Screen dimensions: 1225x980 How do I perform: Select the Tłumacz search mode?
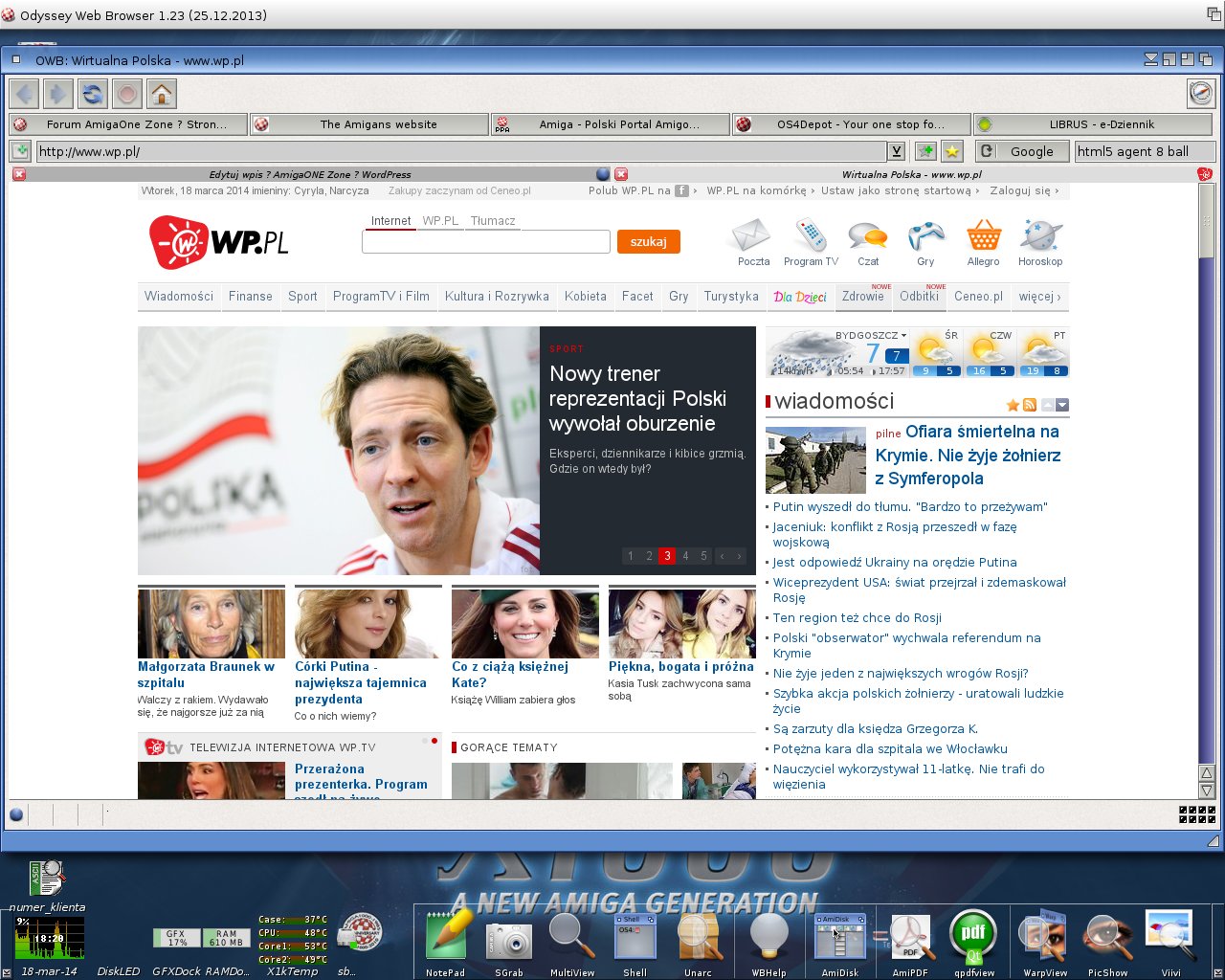coord(493,221)
